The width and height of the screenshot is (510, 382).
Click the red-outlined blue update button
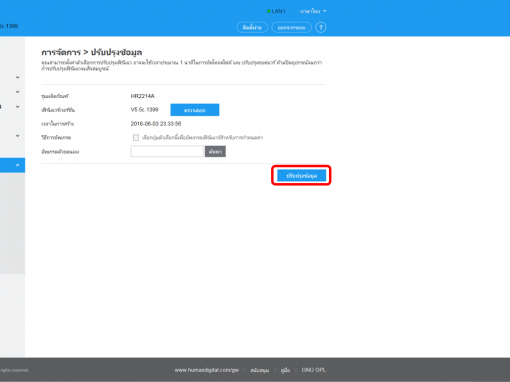coord(301,176)
